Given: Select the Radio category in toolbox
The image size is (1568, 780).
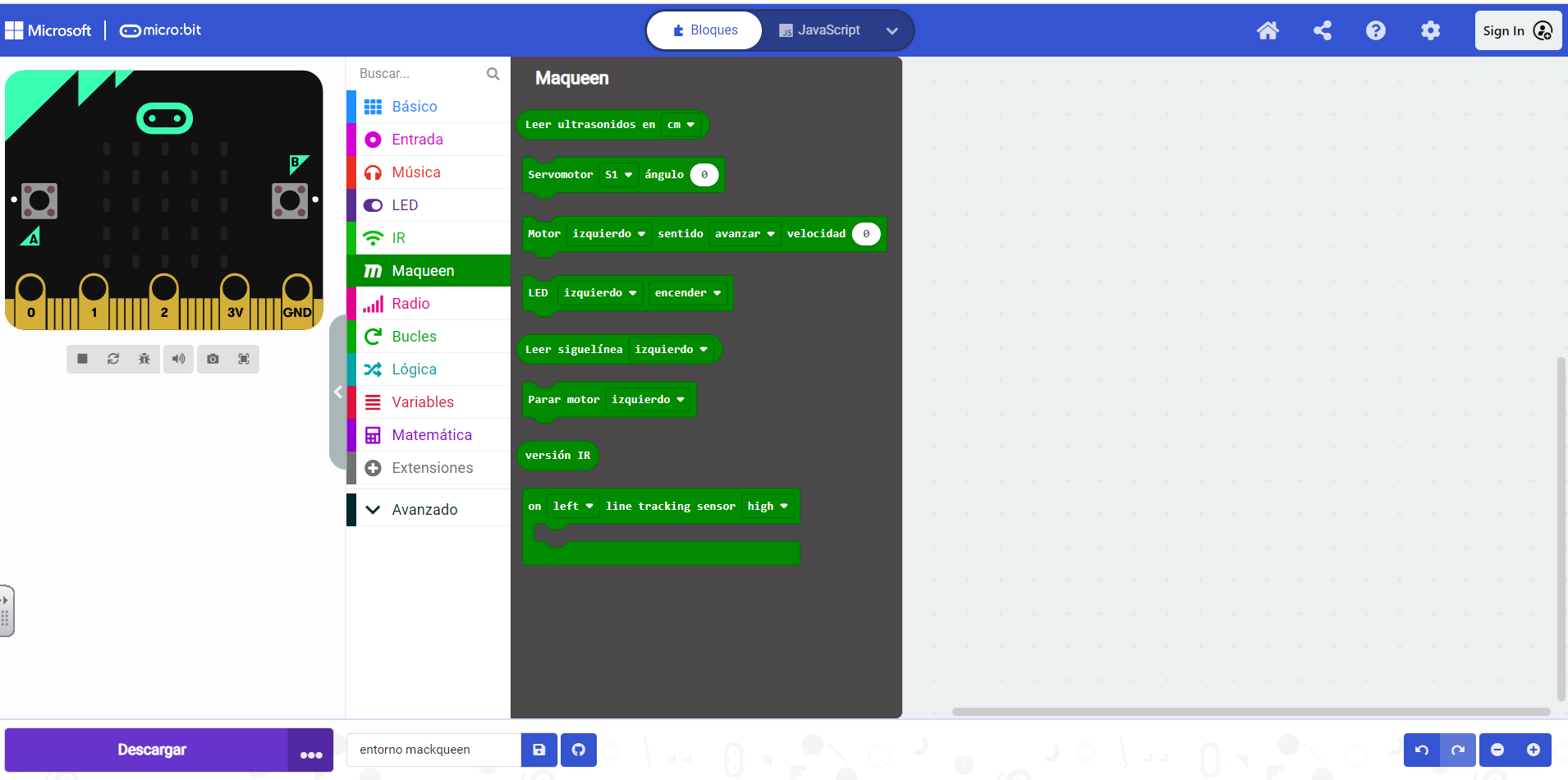Looking at the screenshot, I should tap(410, 304).
